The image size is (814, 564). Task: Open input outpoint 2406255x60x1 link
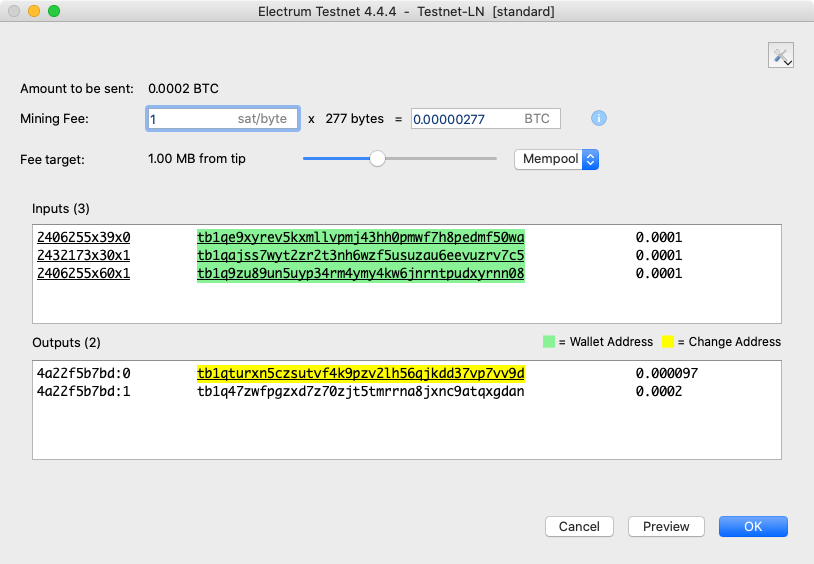(x=84, y=273)
